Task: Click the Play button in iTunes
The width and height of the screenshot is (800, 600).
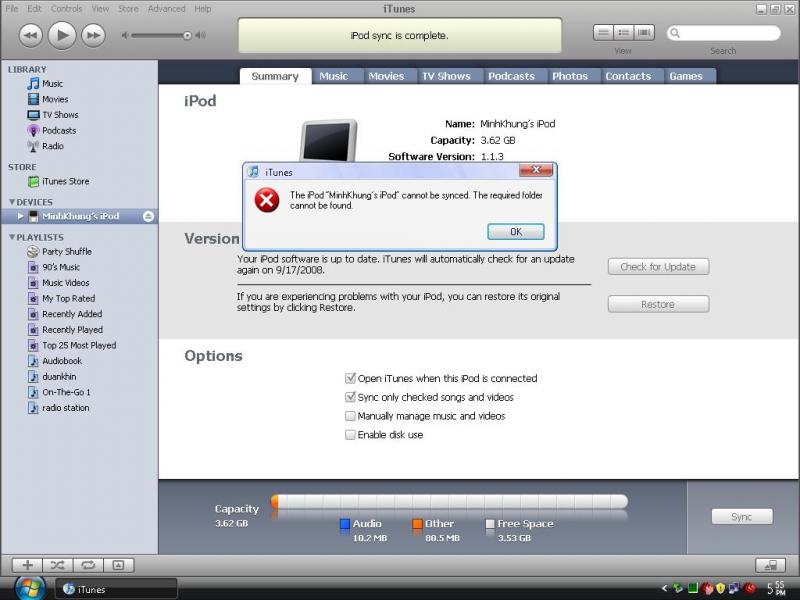Action: pyautogui.click(x=62, y=35)
